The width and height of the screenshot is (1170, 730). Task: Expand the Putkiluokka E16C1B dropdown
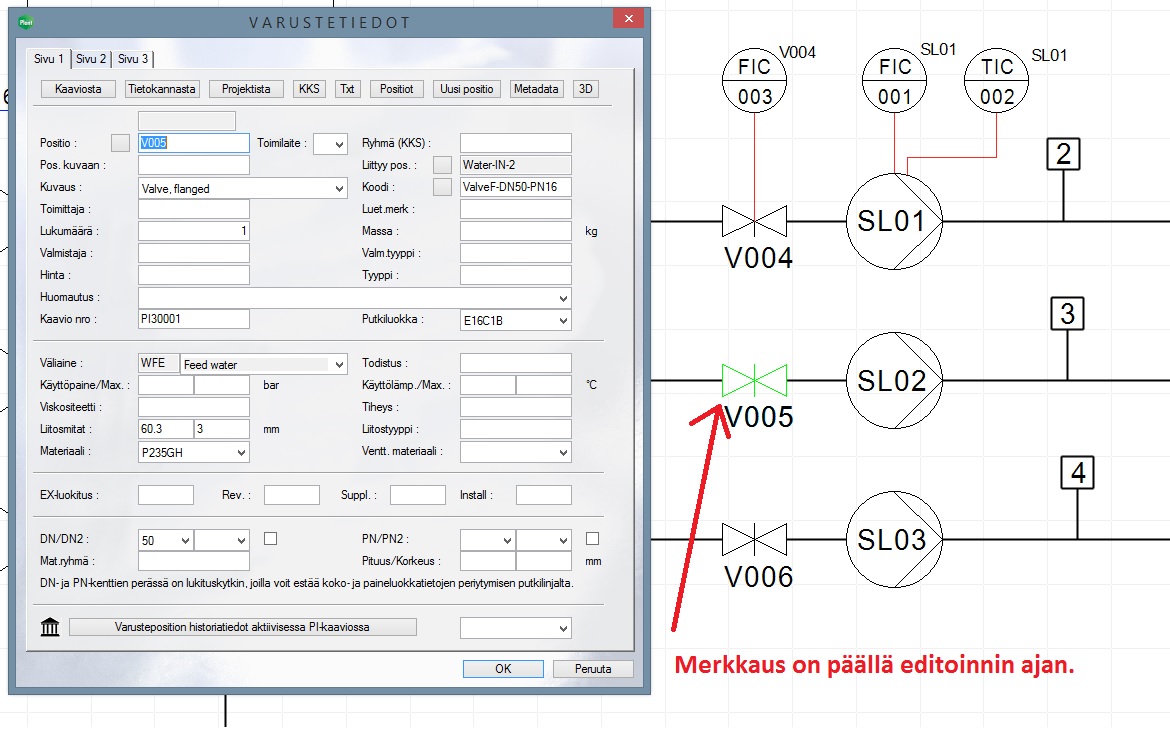point(564,321)
